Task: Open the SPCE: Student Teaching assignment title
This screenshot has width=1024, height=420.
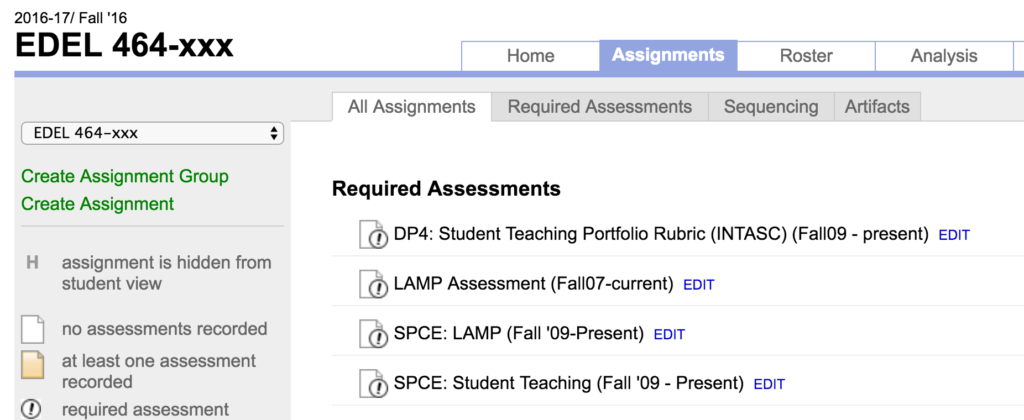Action: pyautogui.click(x=569, y=383)
